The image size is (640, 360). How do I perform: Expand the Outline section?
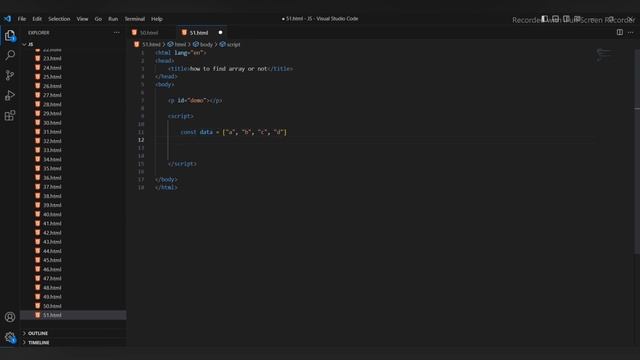click(x=38, y=333)
